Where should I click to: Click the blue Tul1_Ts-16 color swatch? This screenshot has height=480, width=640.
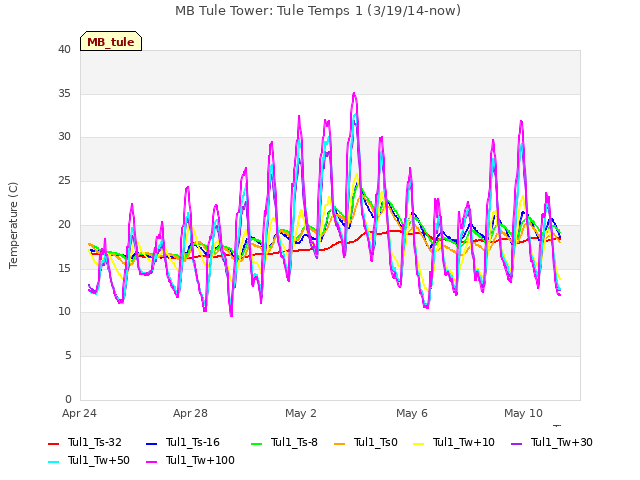point(151,443)
